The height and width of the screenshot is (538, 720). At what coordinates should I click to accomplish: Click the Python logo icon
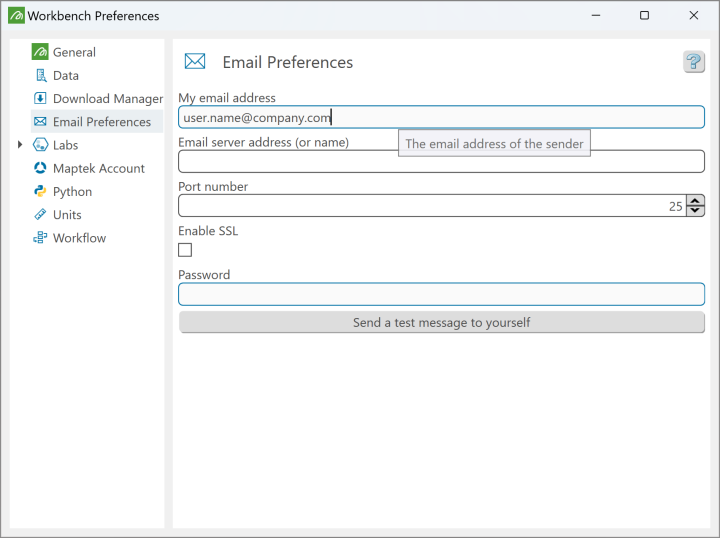[x=40, y=191]
